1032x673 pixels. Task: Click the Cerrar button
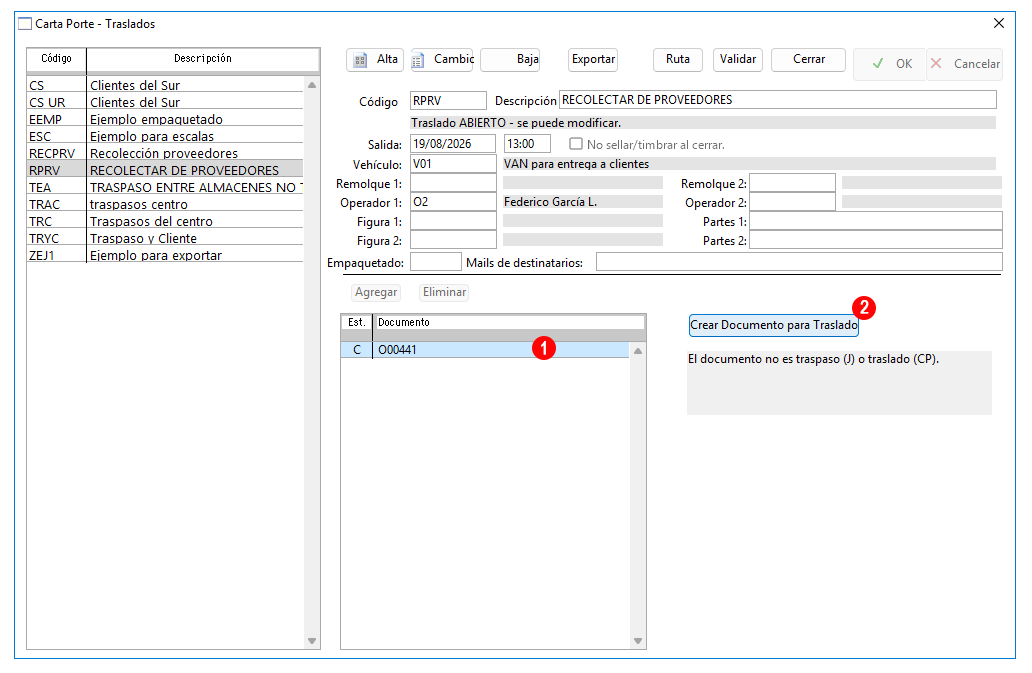[808, 59]
